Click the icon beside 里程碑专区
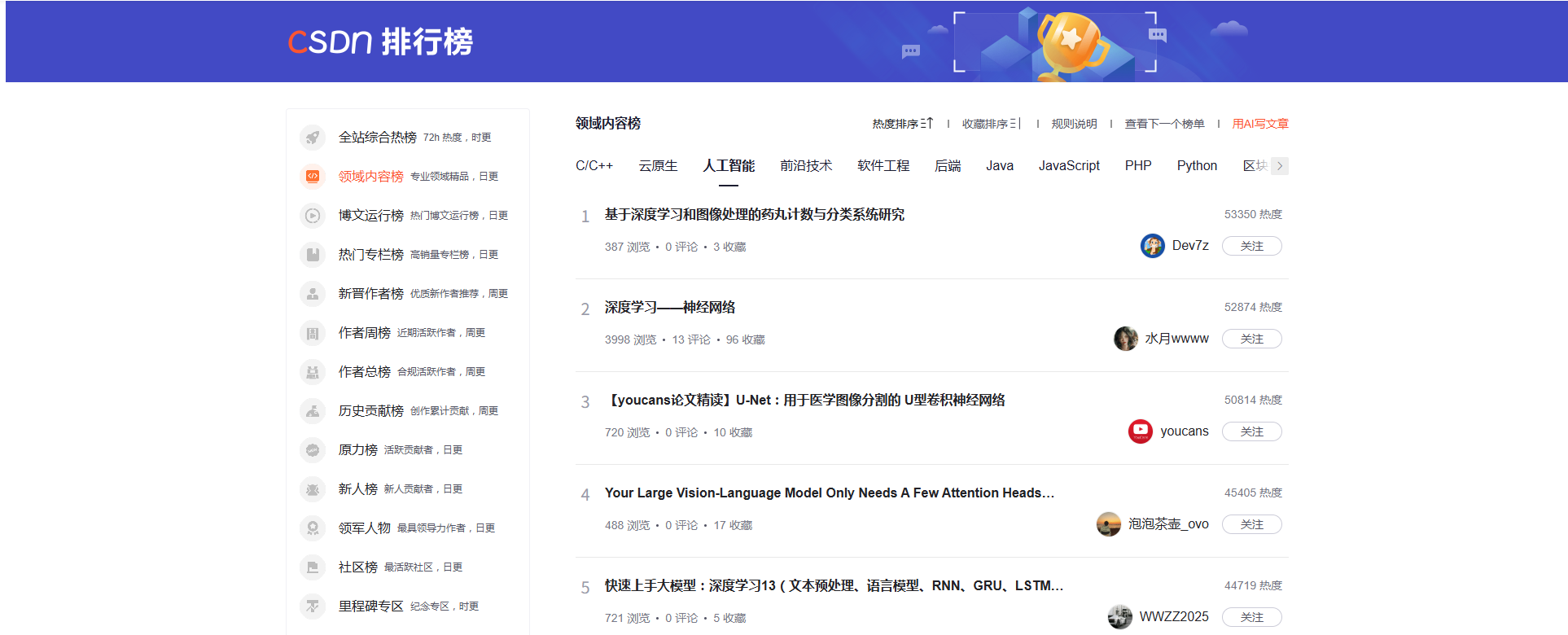Screen dimensions: 1568x635 (313, 607)
